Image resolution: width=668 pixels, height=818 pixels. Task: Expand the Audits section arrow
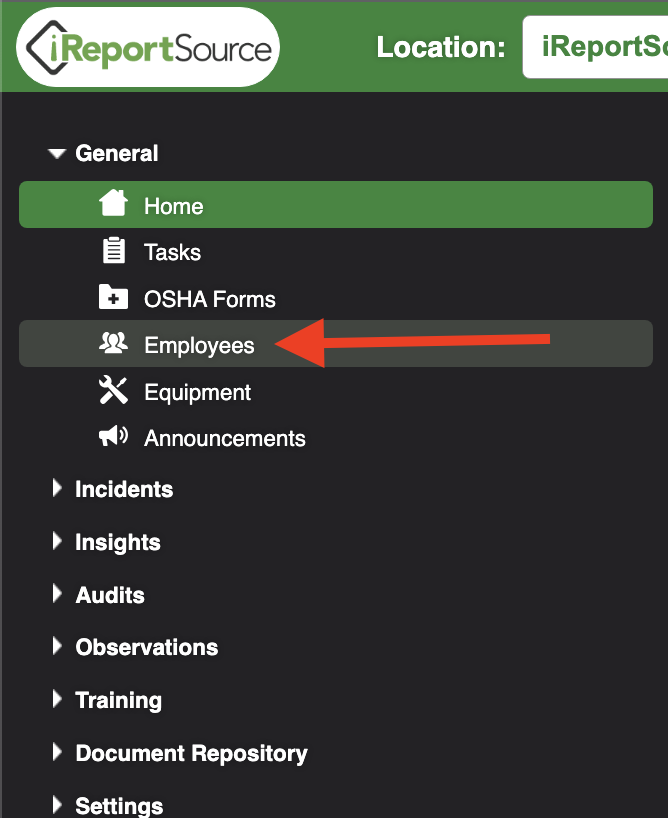[x=57, y=594]
